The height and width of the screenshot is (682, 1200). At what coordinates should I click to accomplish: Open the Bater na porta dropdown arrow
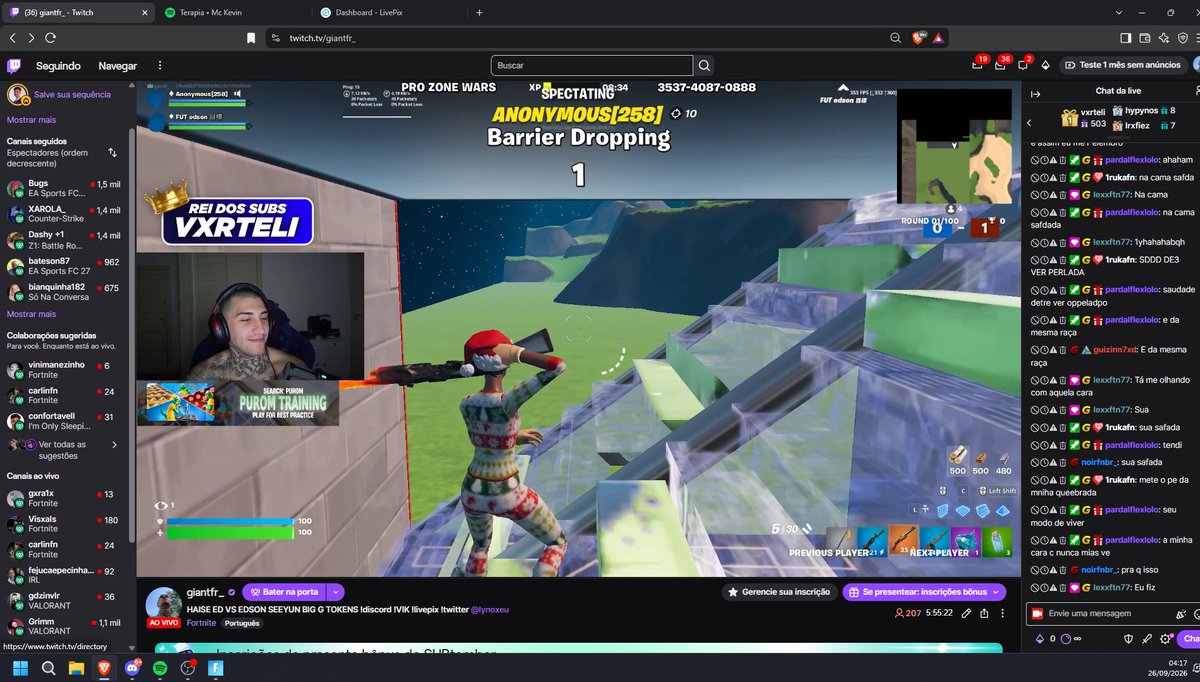tap(336, 592)
